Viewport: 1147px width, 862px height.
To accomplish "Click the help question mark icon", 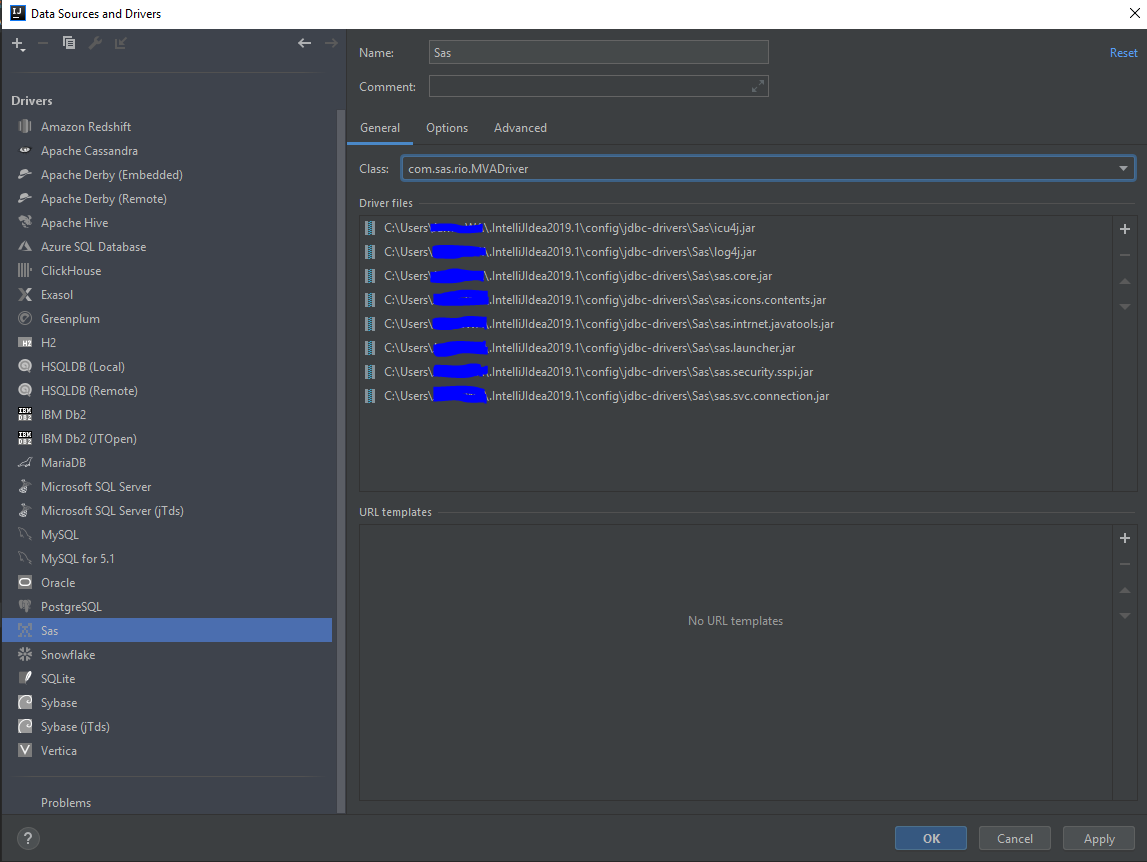I will click(x=26, y=838).
